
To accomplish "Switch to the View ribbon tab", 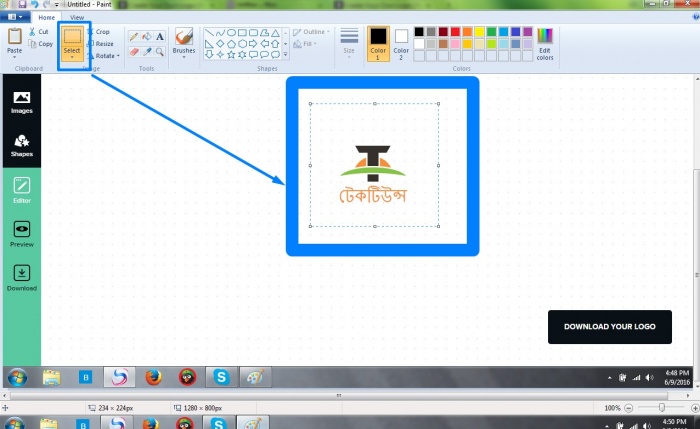I will 77,17.
